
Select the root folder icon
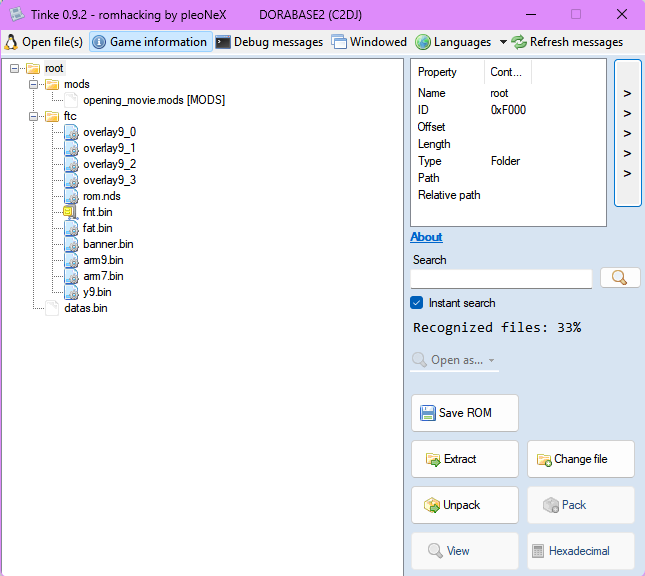(33, 68)
